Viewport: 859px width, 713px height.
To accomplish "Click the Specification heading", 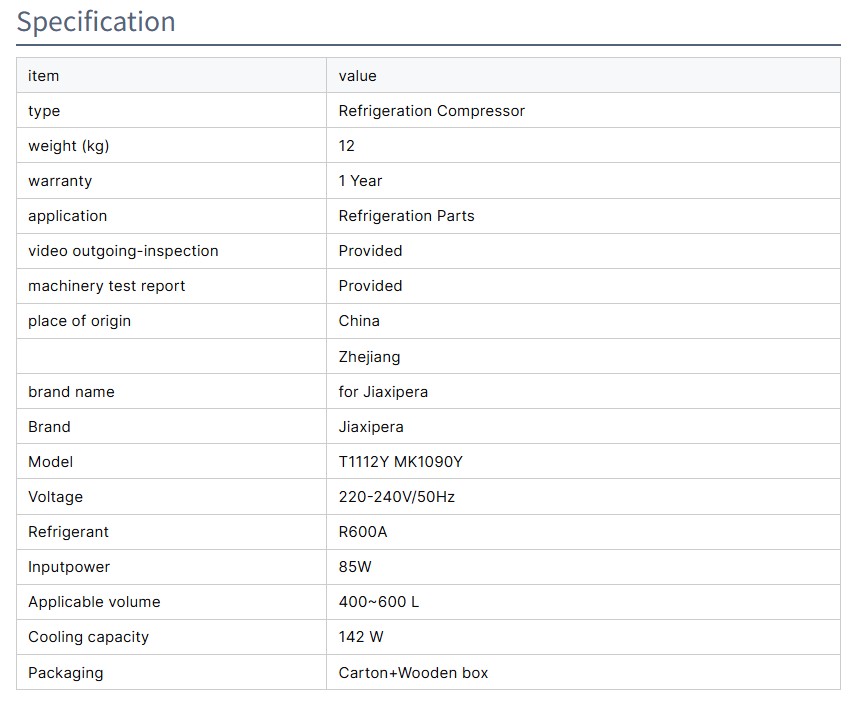I will pyautogui.click(x=96, y=22).
